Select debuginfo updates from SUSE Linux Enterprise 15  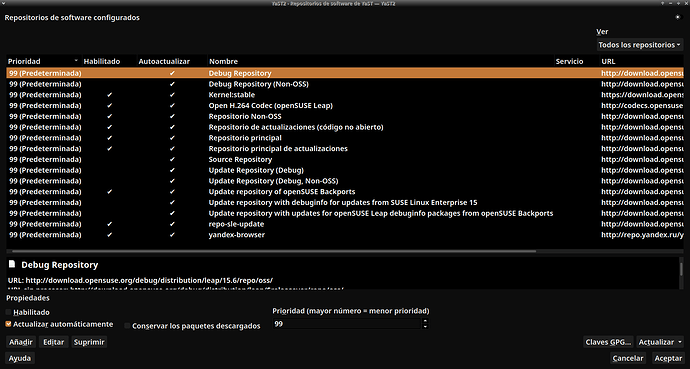click(345, 202)
